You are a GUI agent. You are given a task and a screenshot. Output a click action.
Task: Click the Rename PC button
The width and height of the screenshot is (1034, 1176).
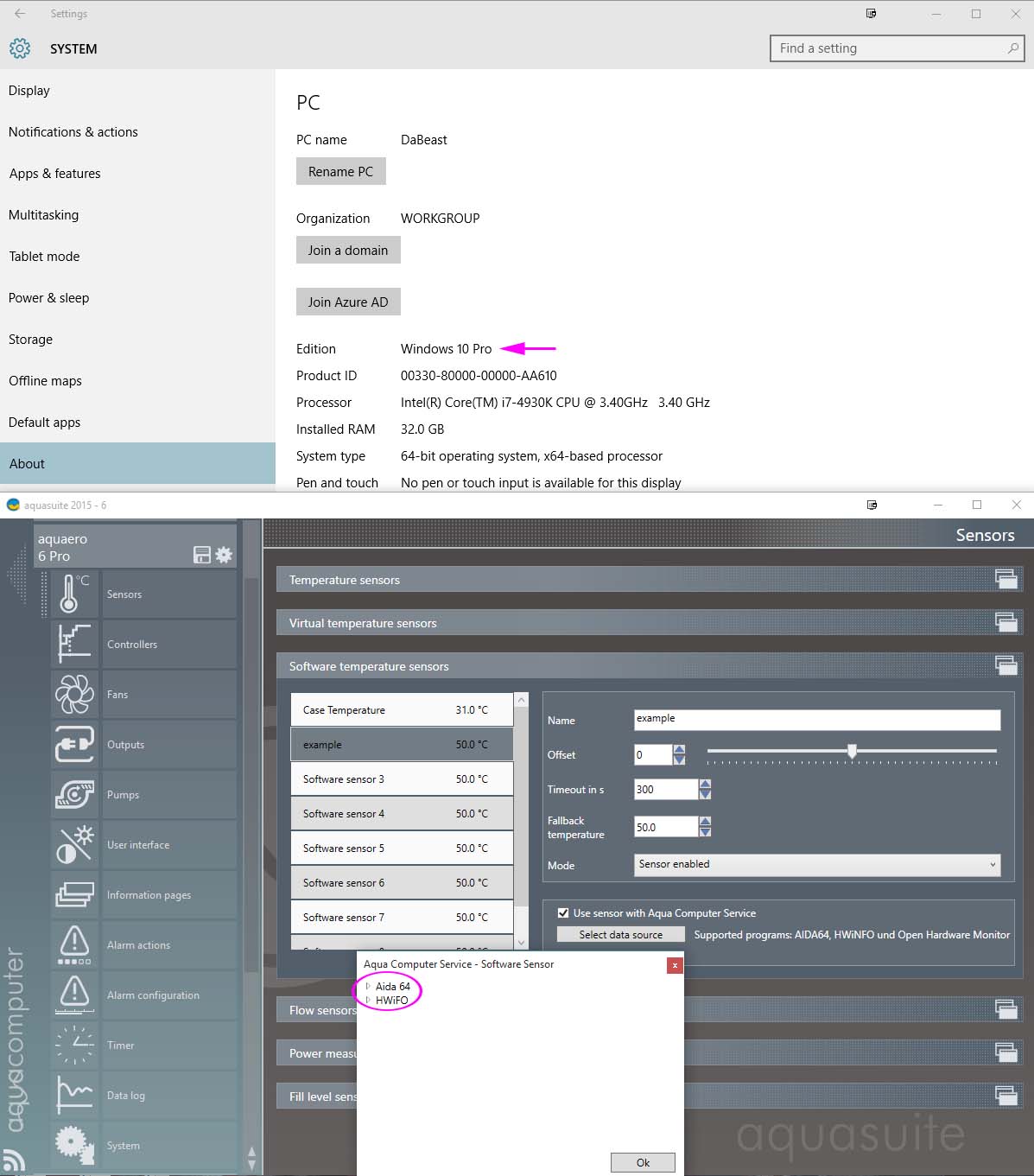340,171
